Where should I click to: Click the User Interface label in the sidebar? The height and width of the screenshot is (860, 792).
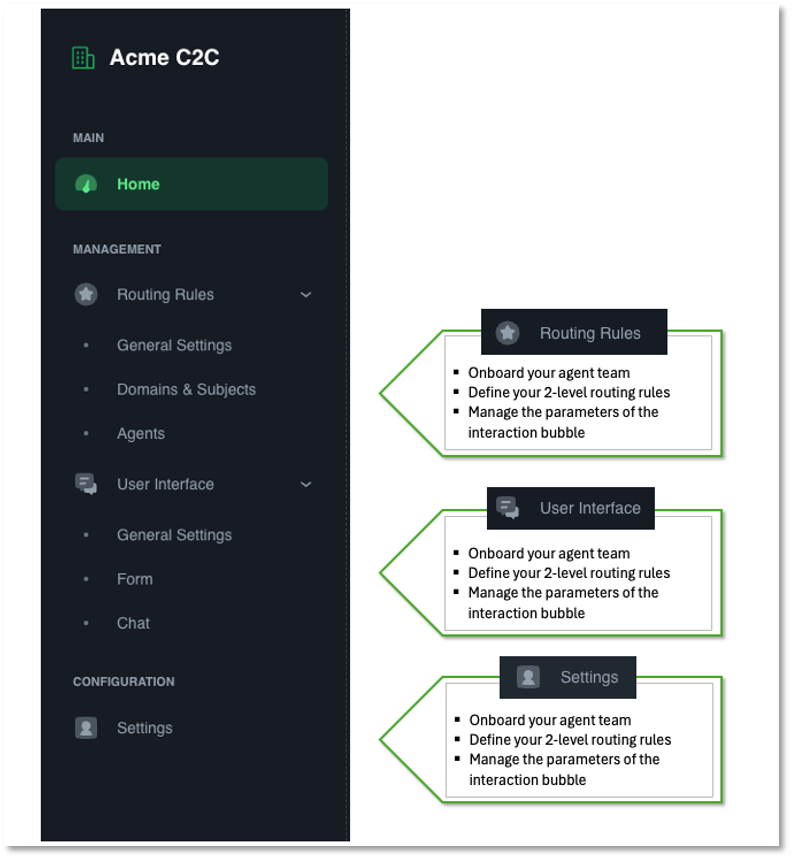pyautogui.click(x=165, y=485)
